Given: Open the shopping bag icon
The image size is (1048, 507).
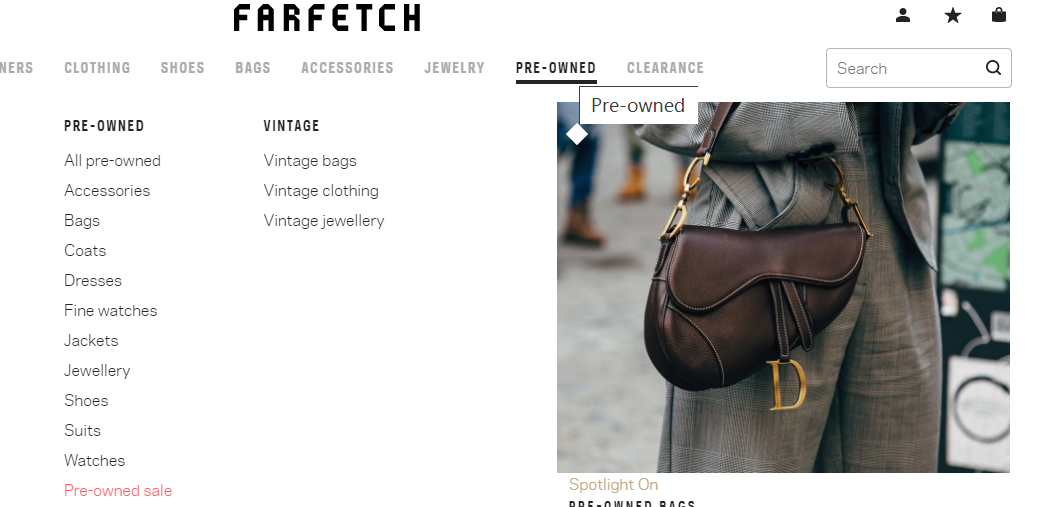Looking at the screenshot, I should [x=999, y=15].
